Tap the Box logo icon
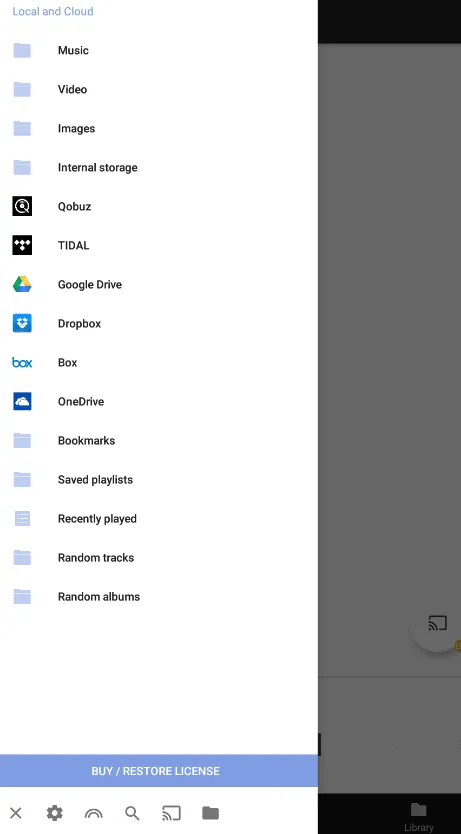 click(x=22, y=363)
